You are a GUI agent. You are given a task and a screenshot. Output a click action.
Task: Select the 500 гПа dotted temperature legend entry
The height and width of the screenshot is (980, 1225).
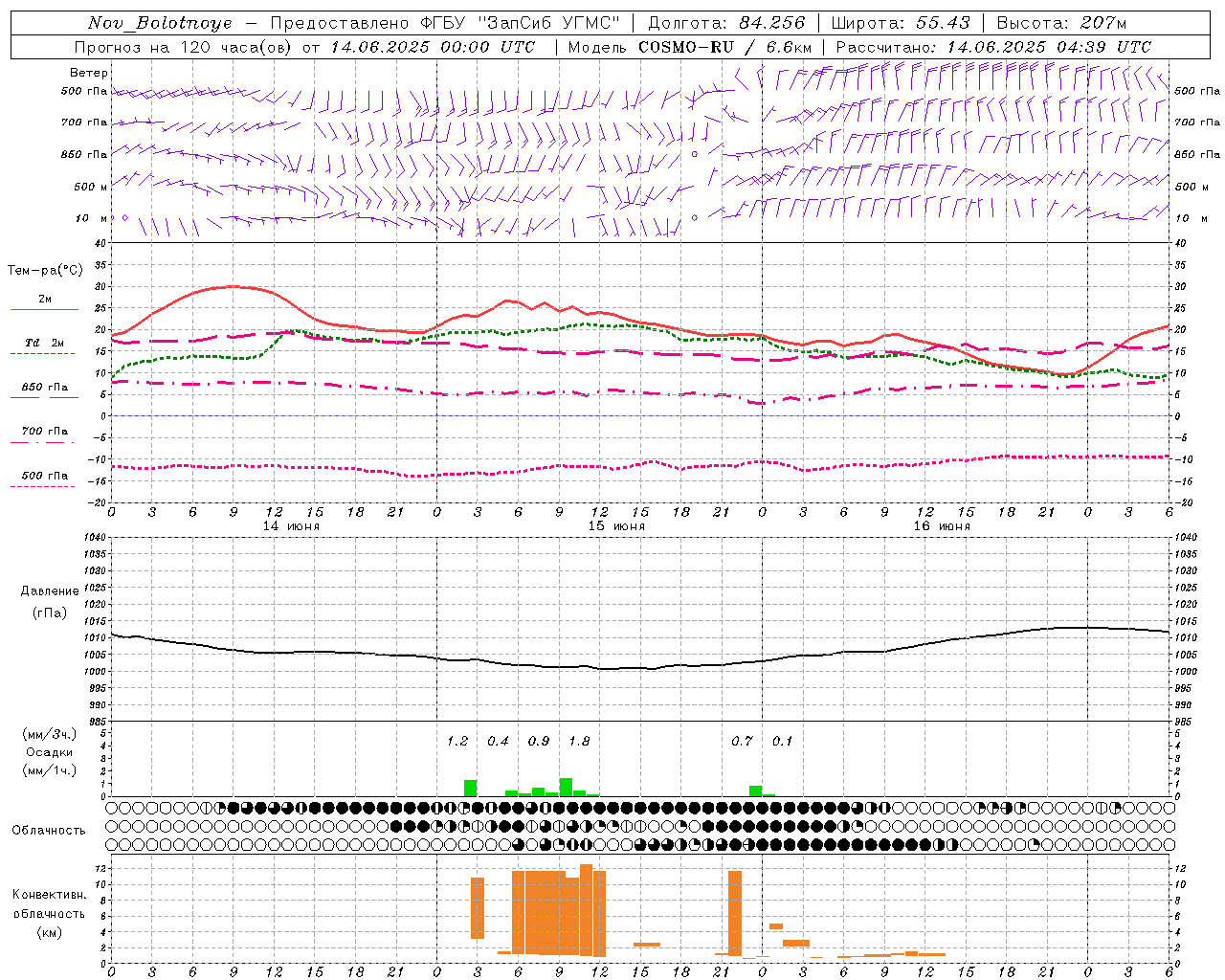(x=45, y=476)
